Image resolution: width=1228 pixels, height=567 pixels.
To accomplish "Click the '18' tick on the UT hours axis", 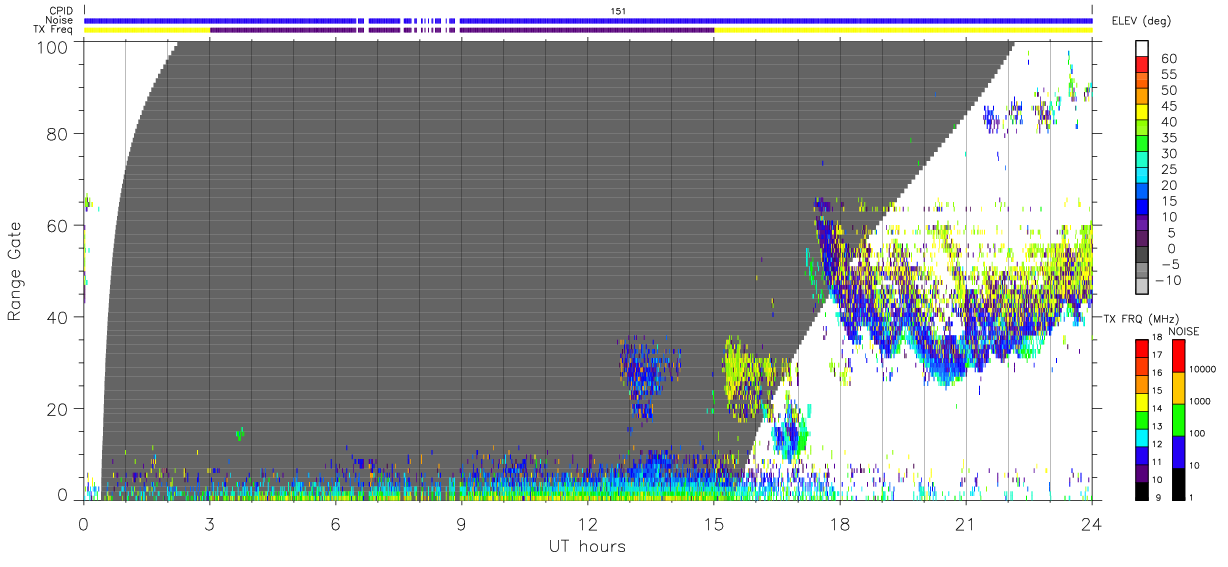I will pyautogui.click(x=839, y=524).
